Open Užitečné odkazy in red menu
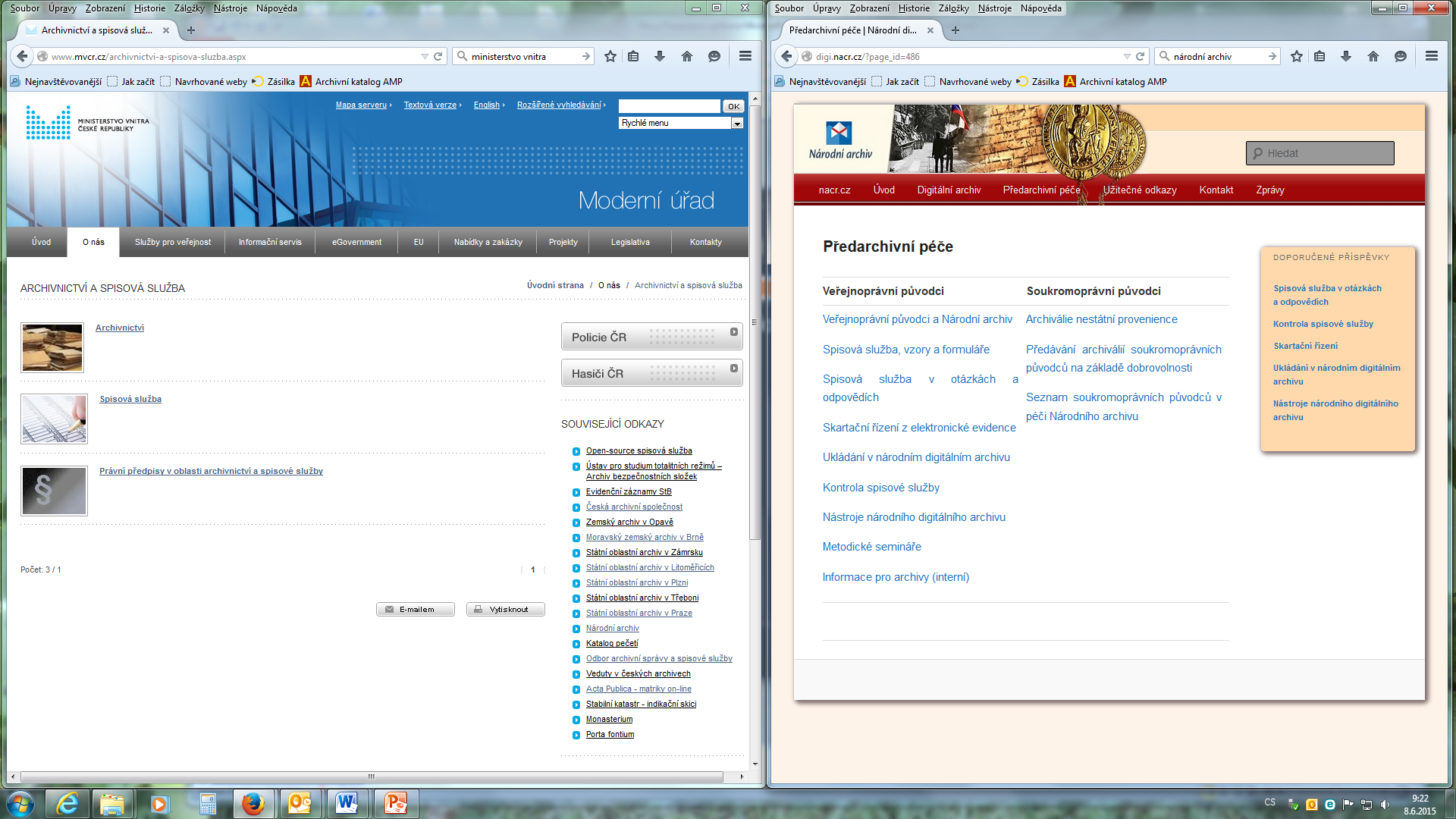Image resolution: width=1456 pixels, height=819 pixels. (x=1140, y=190)
